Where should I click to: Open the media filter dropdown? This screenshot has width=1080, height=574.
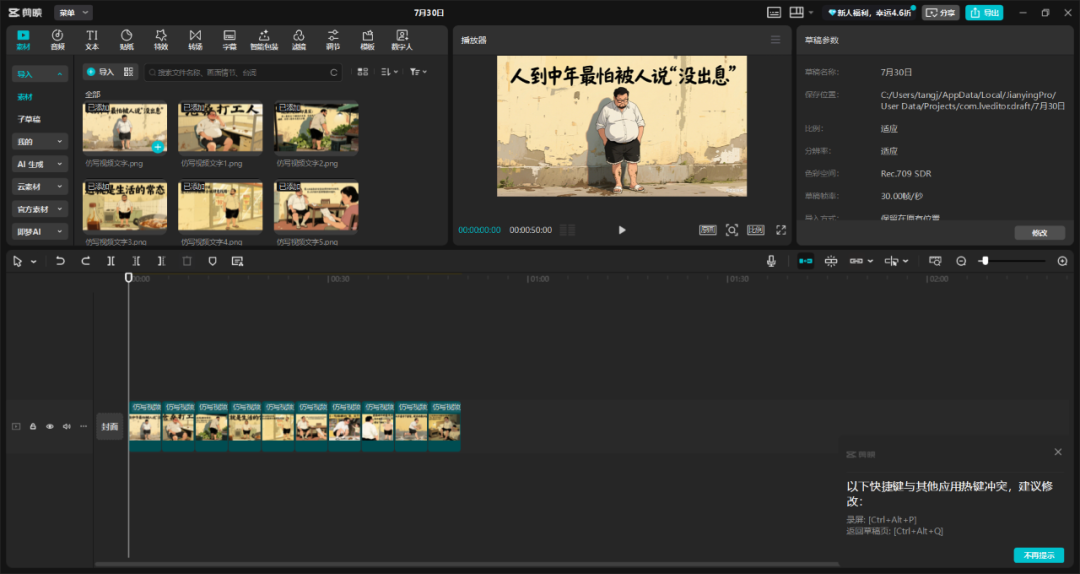coord(418,72)
